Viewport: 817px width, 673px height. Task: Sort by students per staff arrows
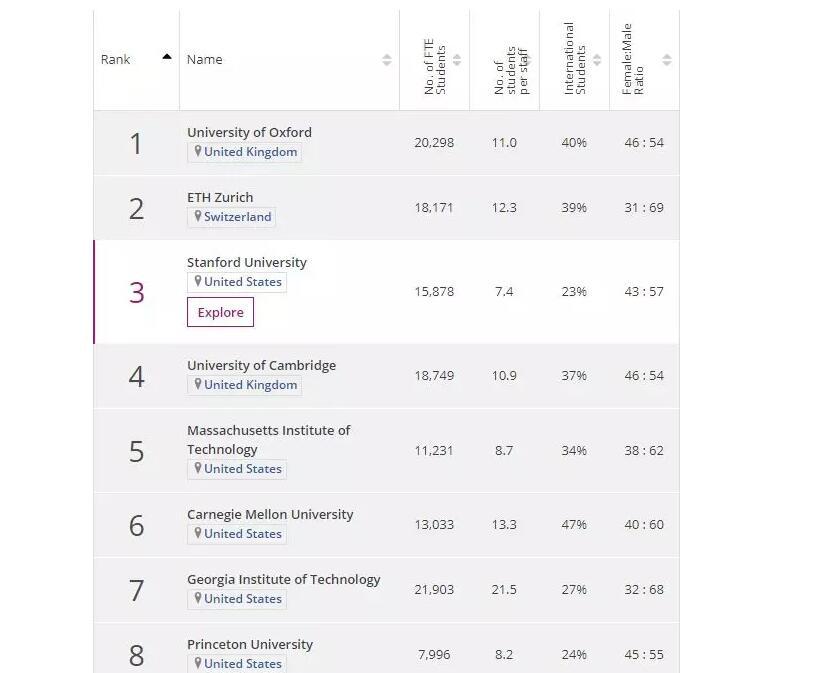point(527,60)
